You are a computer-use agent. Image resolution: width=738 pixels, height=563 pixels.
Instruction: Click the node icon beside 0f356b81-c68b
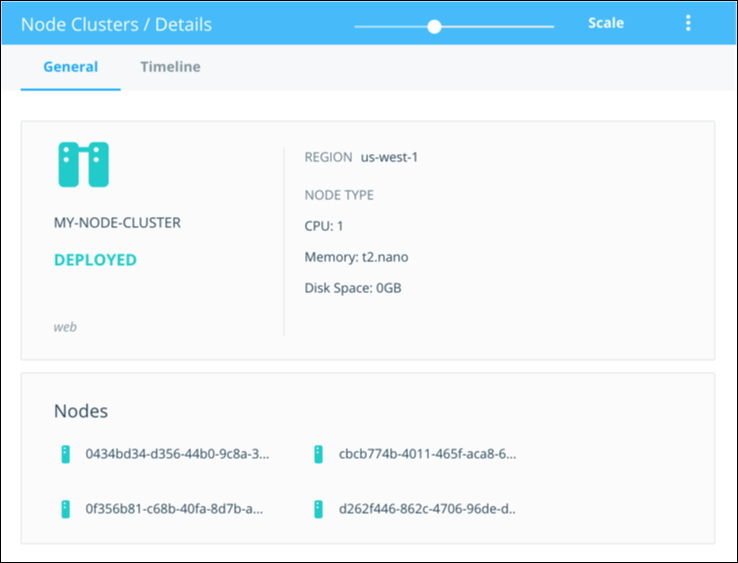tap(65, 508)
